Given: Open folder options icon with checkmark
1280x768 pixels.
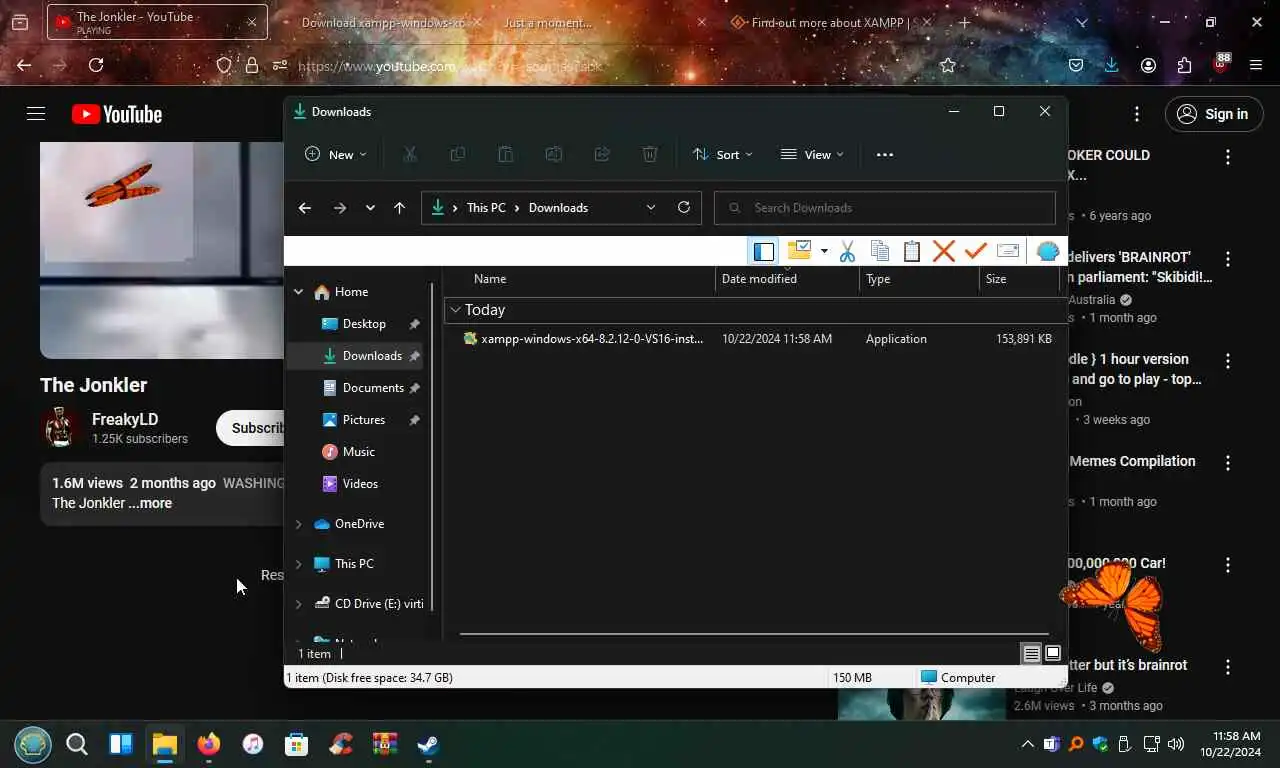Looking at the screenshot, I should point(799,250).
